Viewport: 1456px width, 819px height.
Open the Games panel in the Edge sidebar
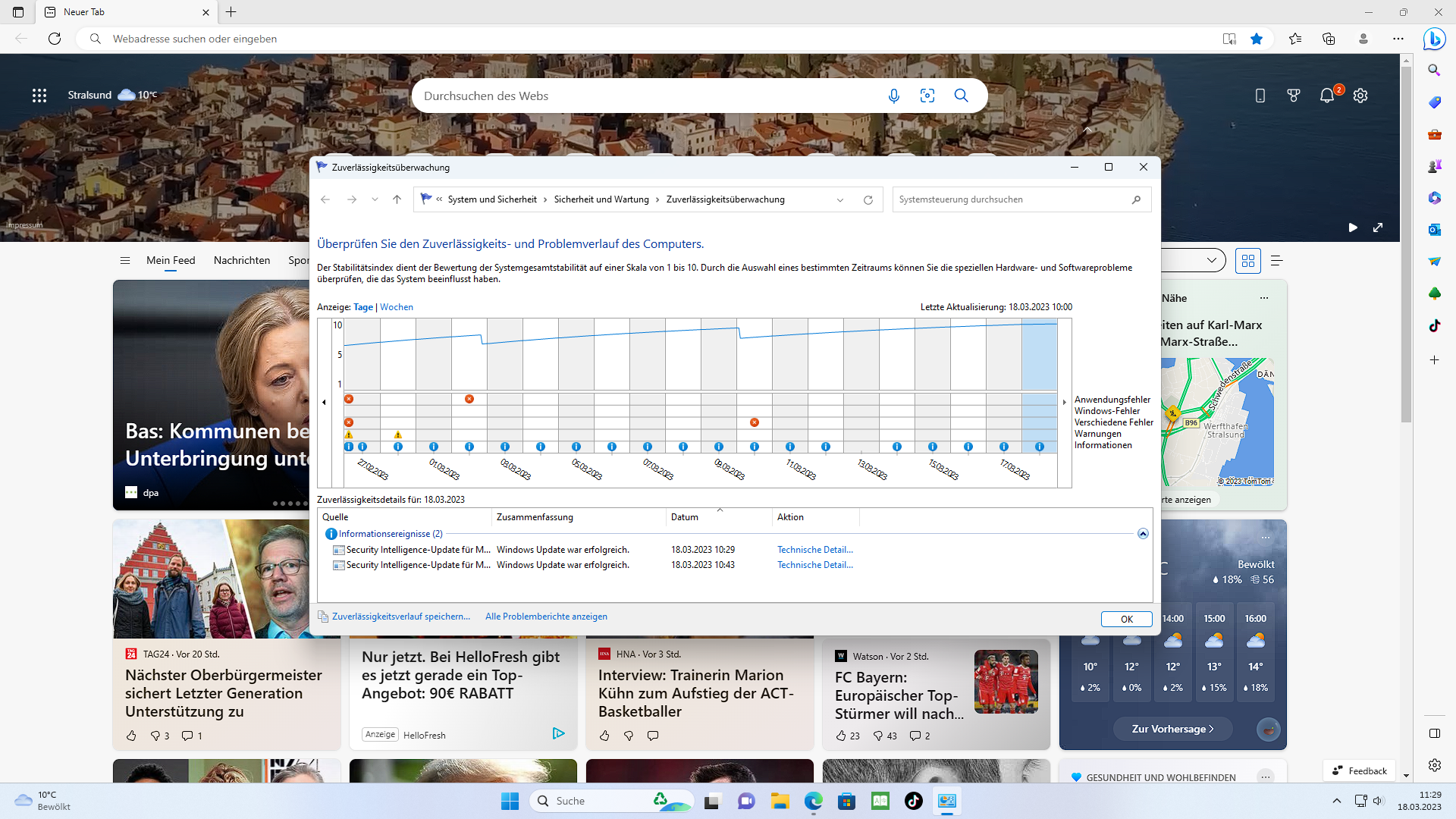pos(1434,166)
